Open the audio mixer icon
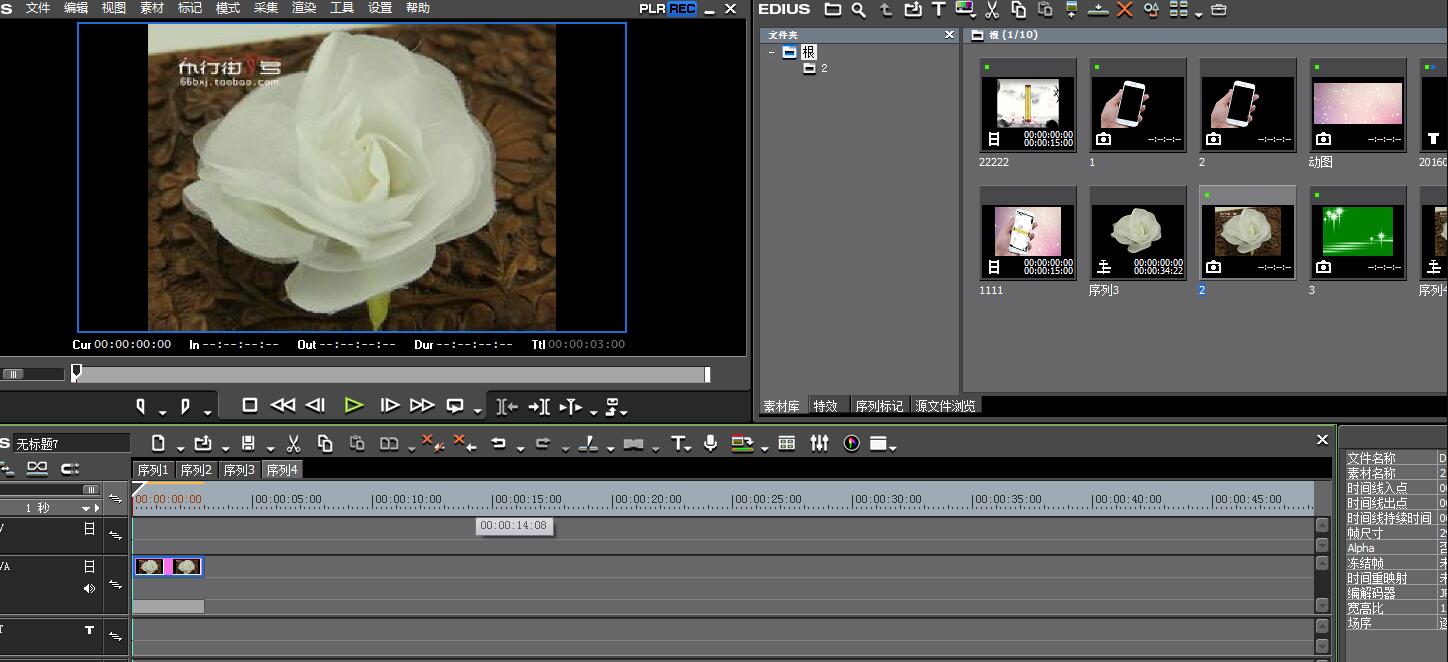 (x=819, y=443)
